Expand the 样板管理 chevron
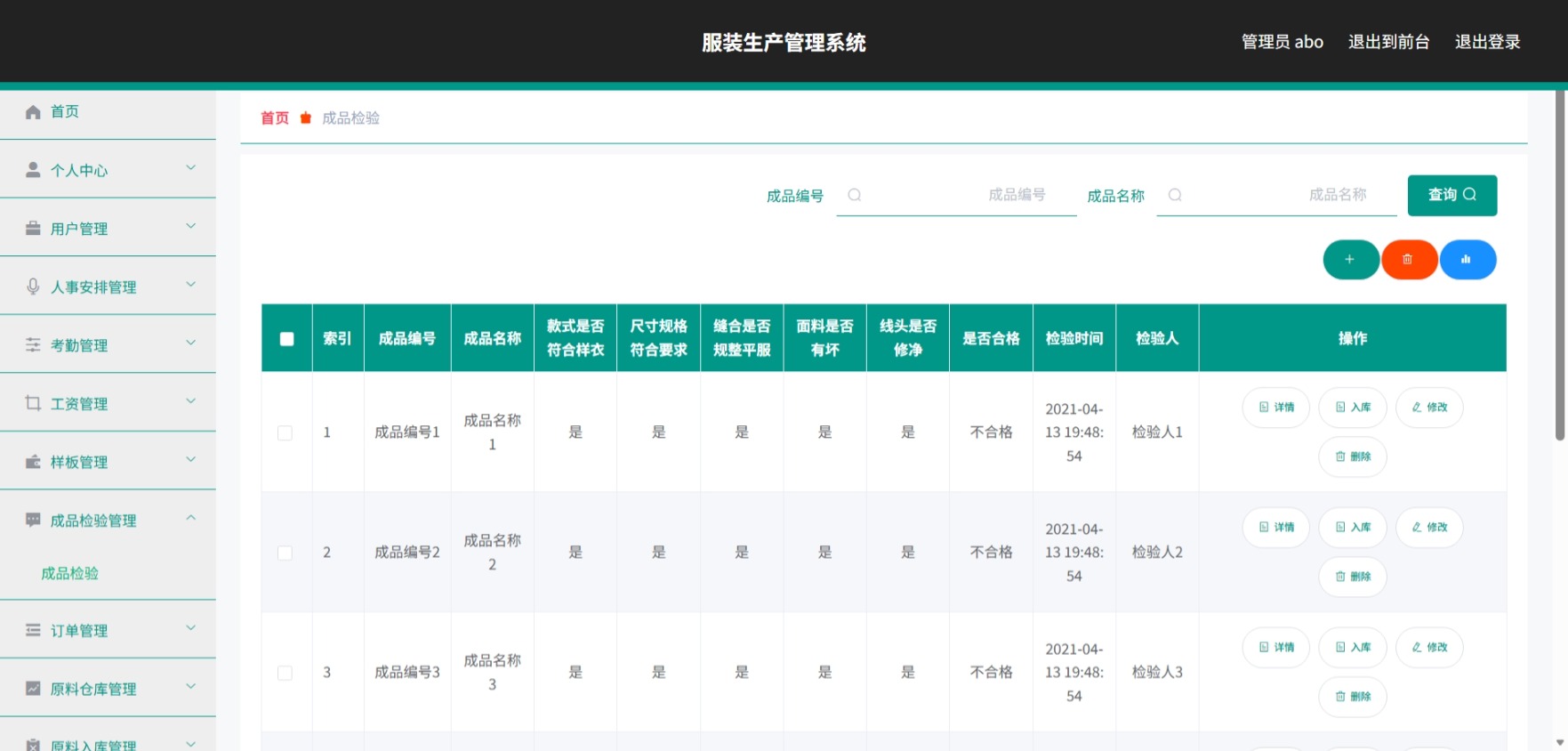 tap(190, 459)
